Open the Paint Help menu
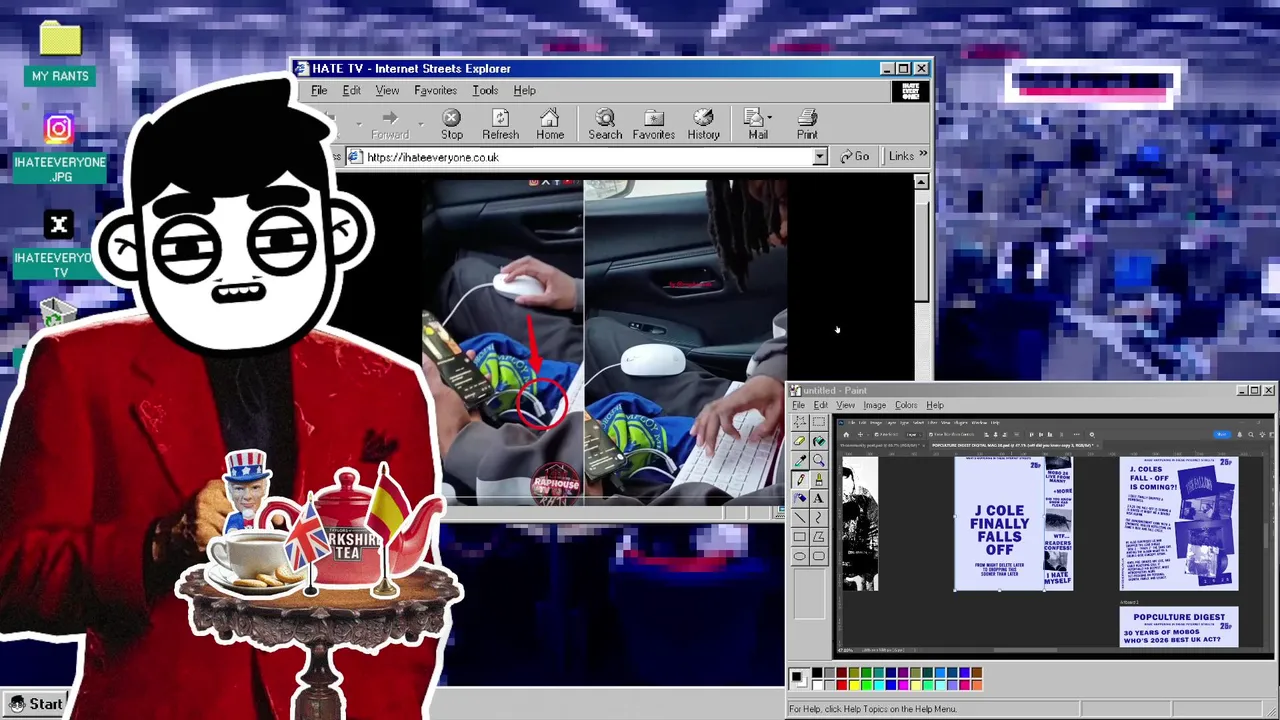 (x=934, y=405)
